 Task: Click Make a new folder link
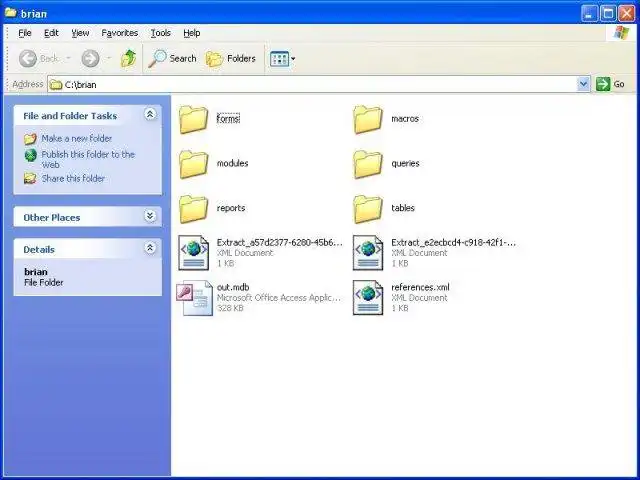pyautogui.click(x=76, y=139)
